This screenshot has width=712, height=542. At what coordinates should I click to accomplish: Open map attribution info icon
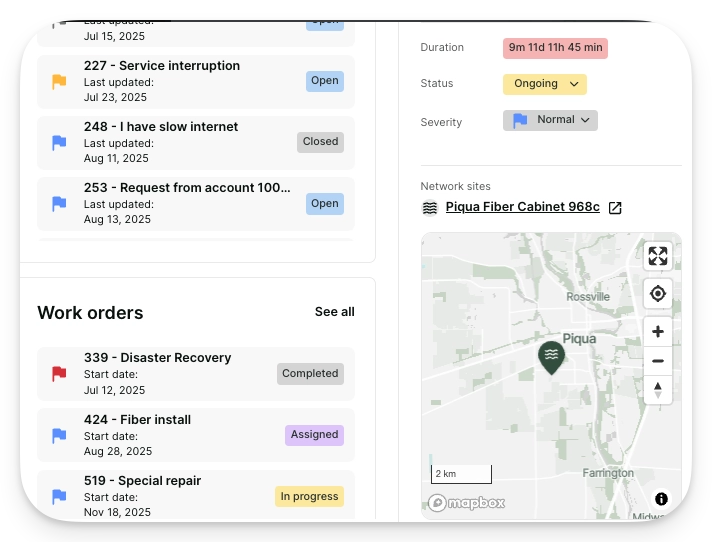[661, 499]
